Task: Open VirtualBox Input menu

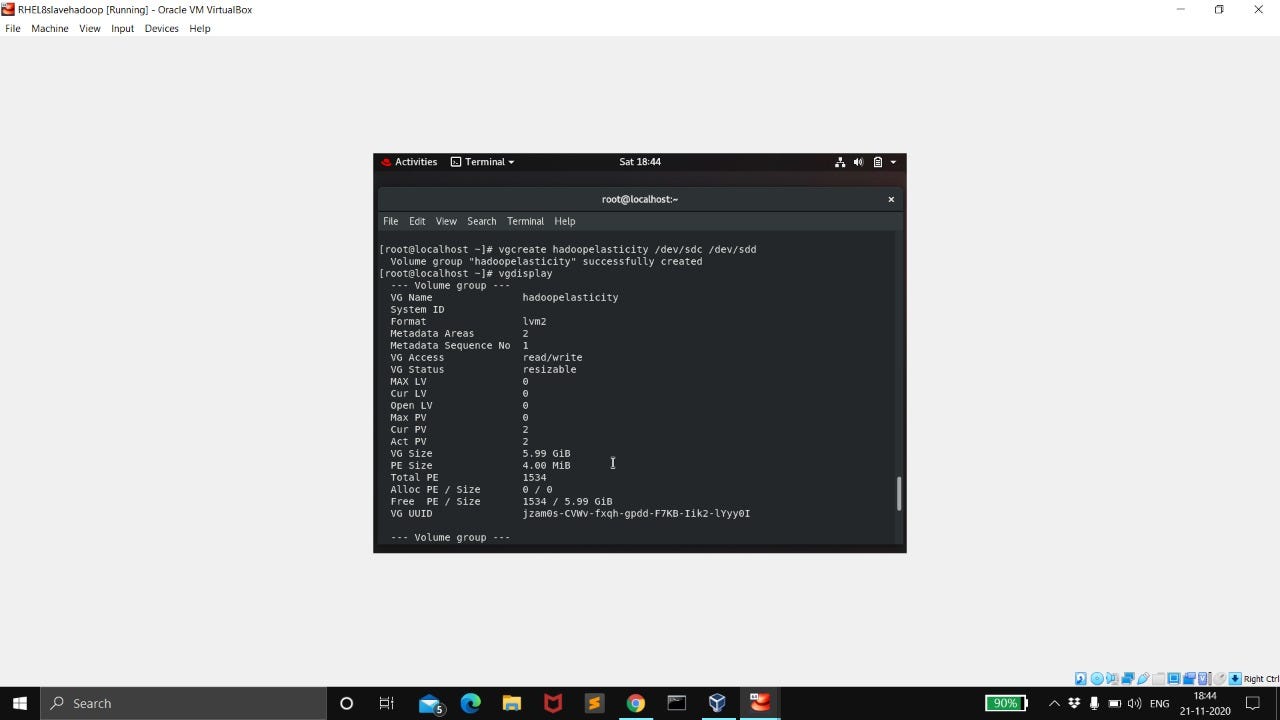Action: click(x=122, y=28)
